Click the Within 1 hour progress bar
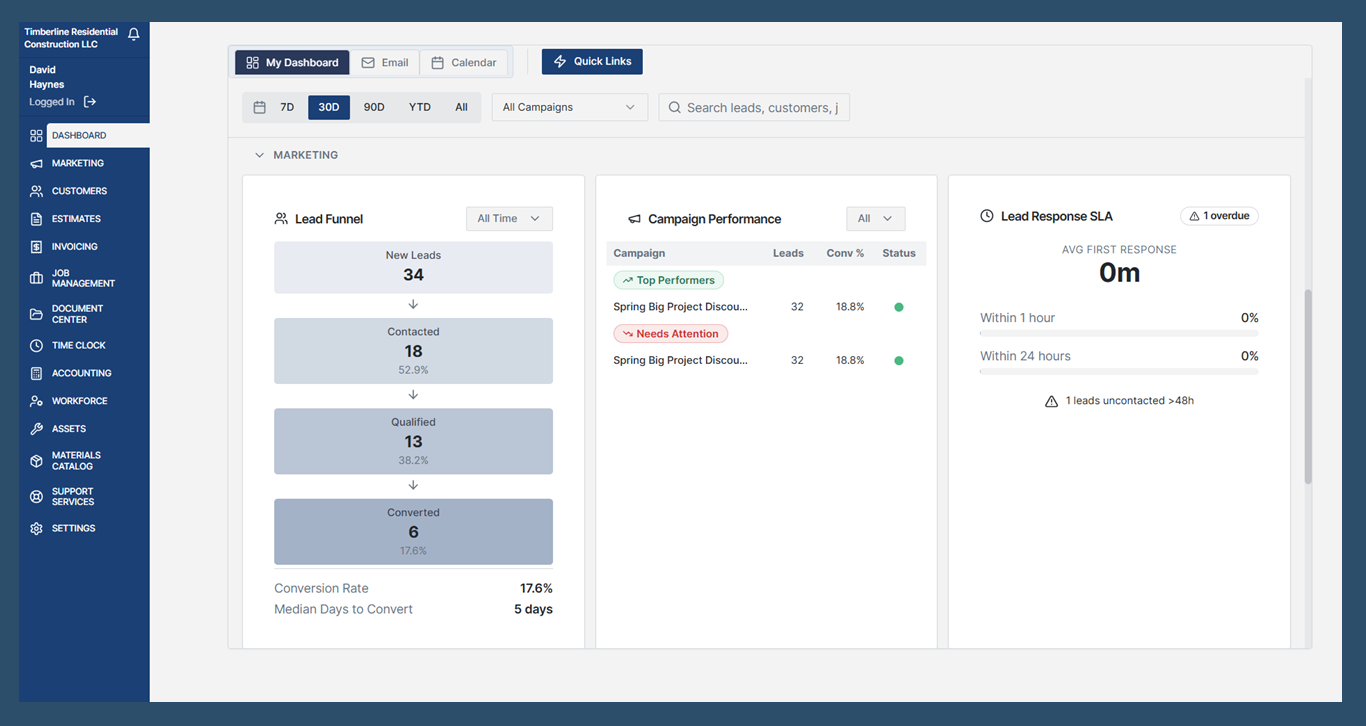This screenshot has width=1366, height=726. point(1119,333)
